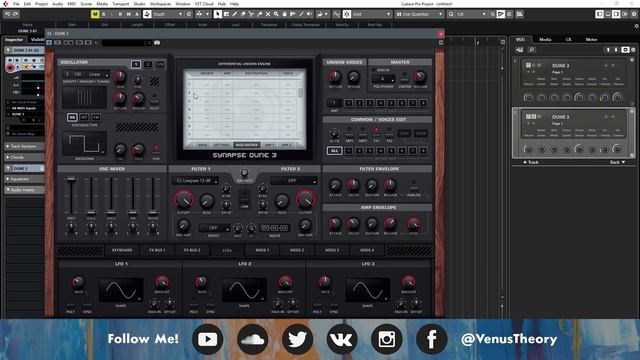640x360 pixels.
Task: Toggle the yellow M mute-all button
Action: click(95, 14)
